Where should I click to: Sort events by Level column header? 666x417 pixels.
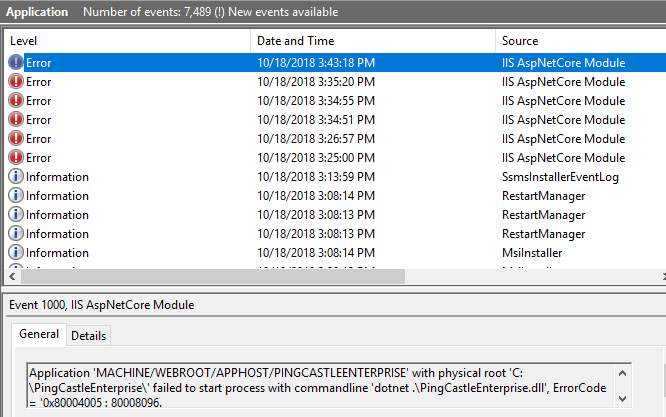click(x=127, y=41)
